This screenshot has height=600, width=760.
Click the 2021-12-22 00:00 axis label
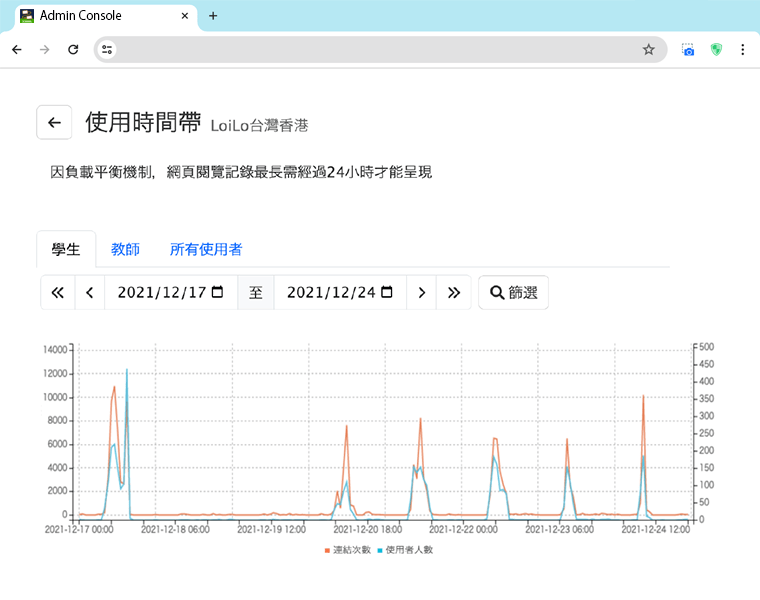[463, 529]
